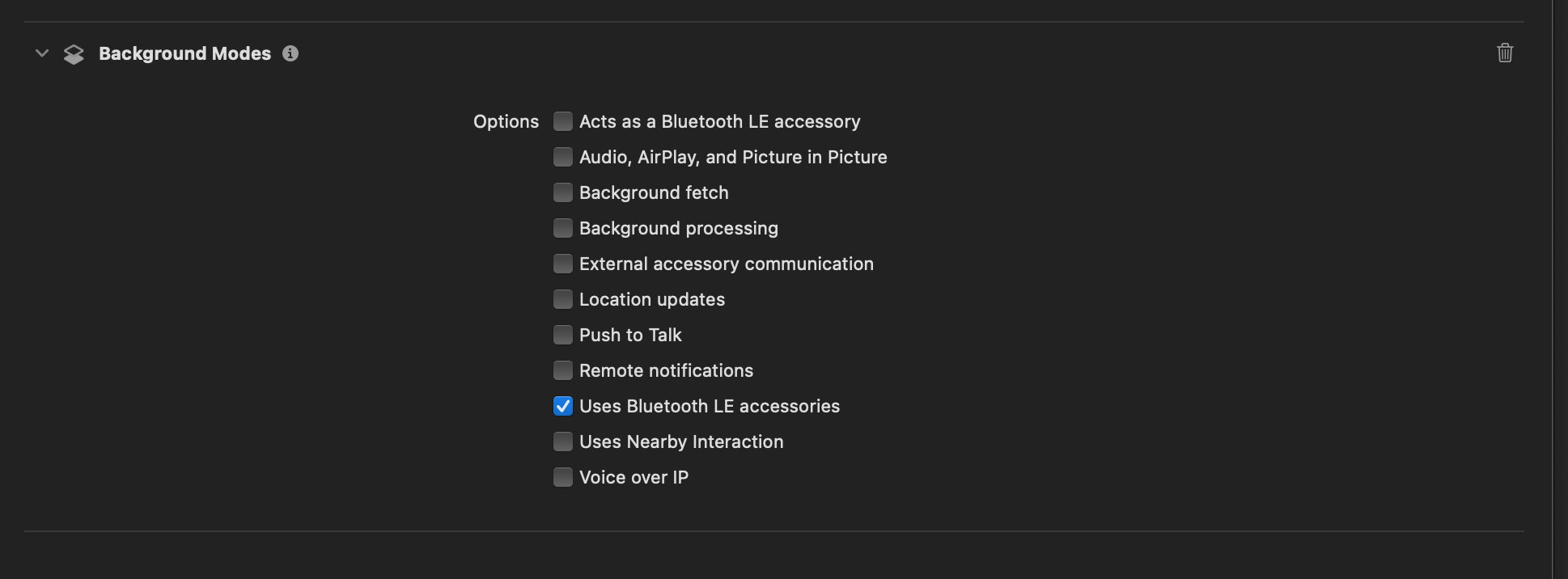Screen dimensions: 1568x579
Task: Click the Voice over IP label text
Action: (634, 477)
